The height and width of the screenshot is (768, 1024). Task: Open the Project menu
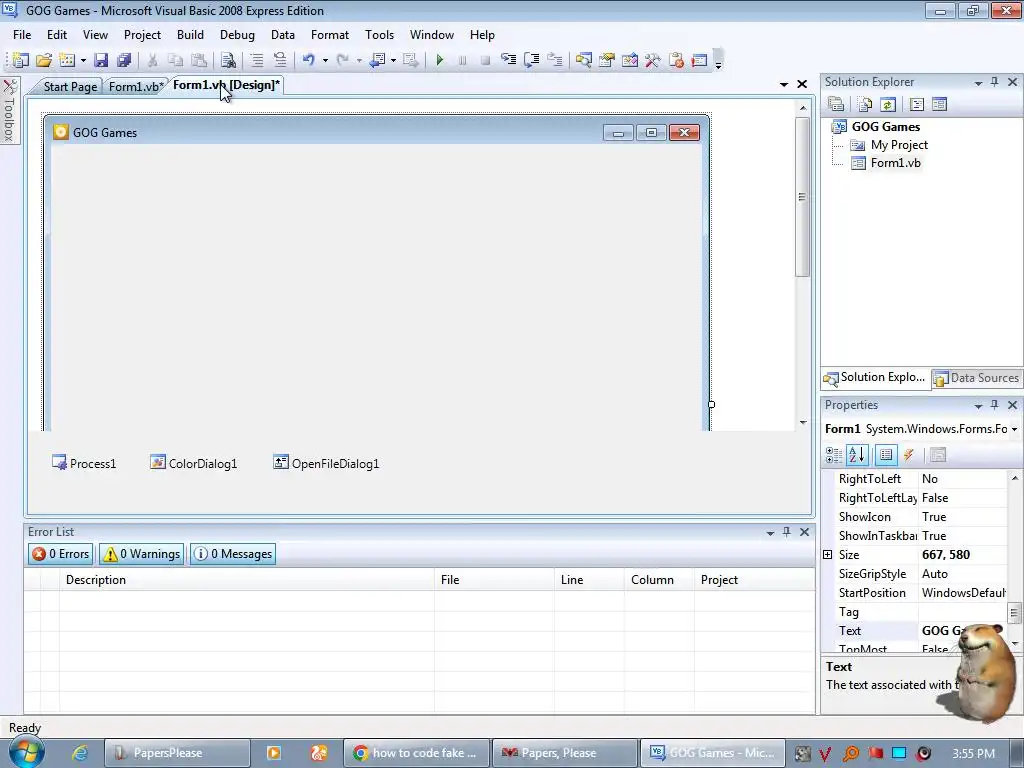pyautogui.click(x=142, y=35)
